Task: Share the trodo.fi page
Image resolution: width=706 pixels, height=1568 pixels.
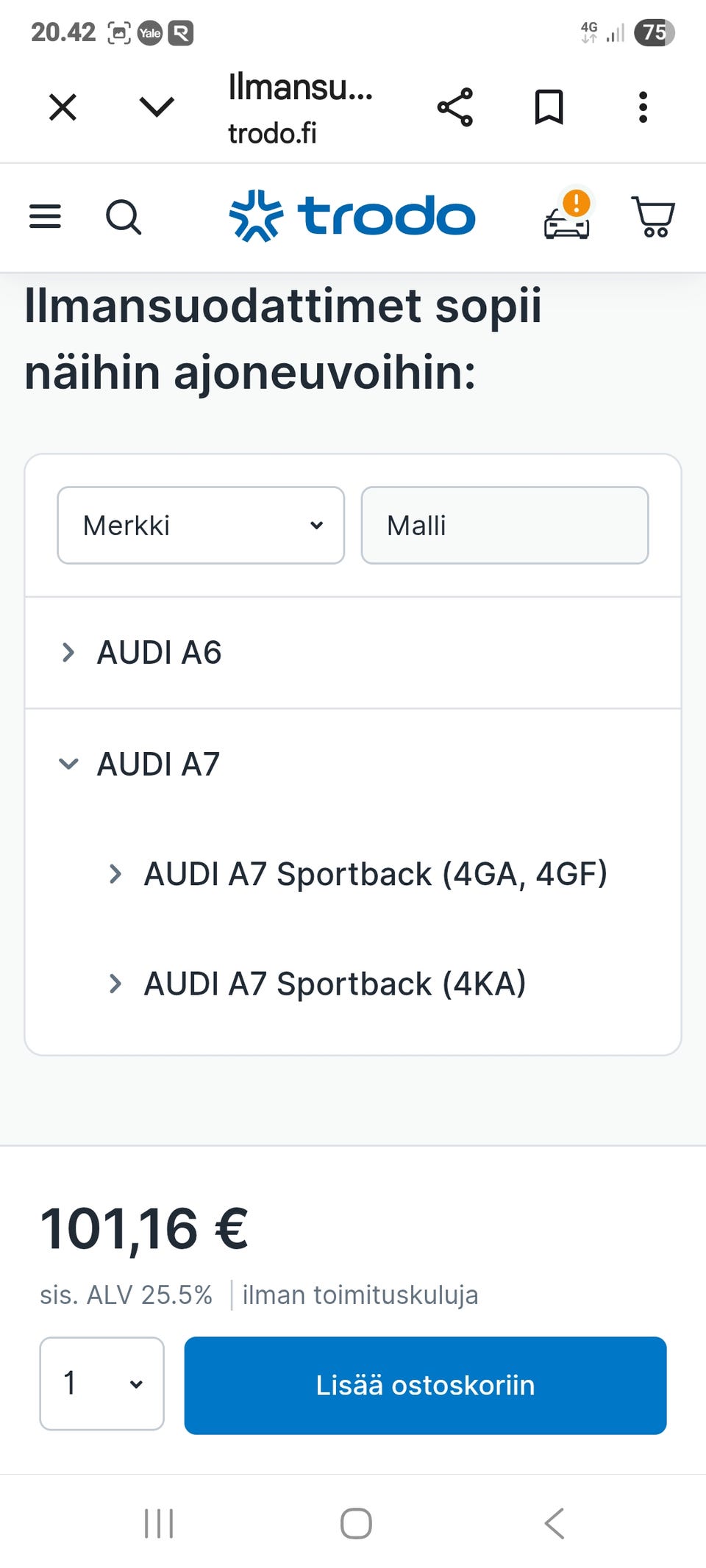Action: click(455, 107)
